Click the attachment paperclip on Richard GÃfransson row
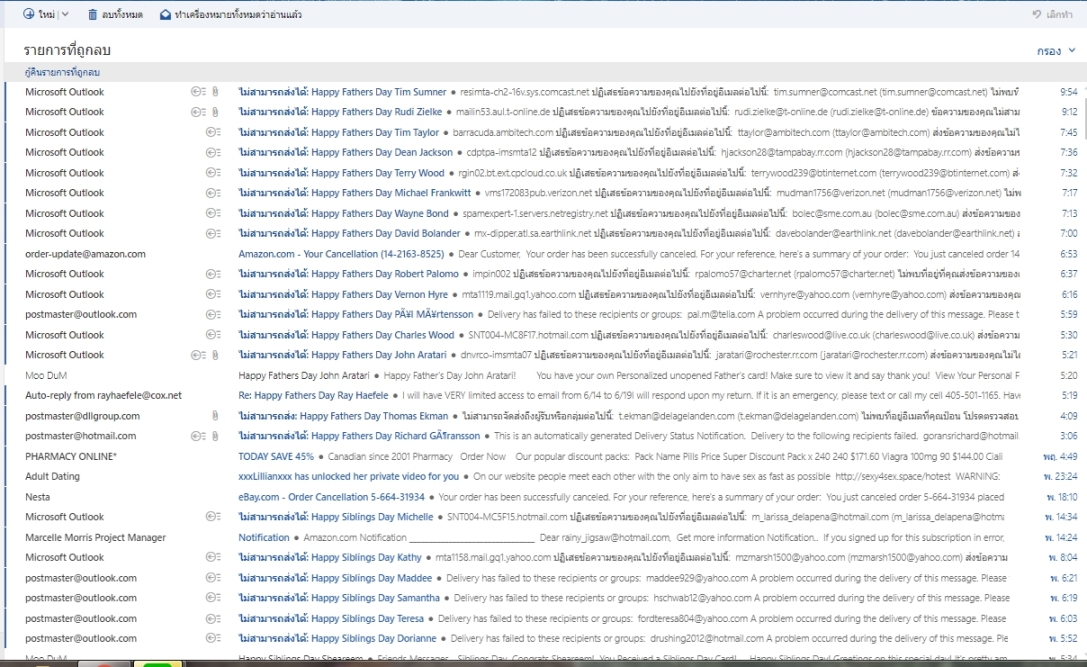This screenshot has height=667, width=1087. click(x=215, y=436)
